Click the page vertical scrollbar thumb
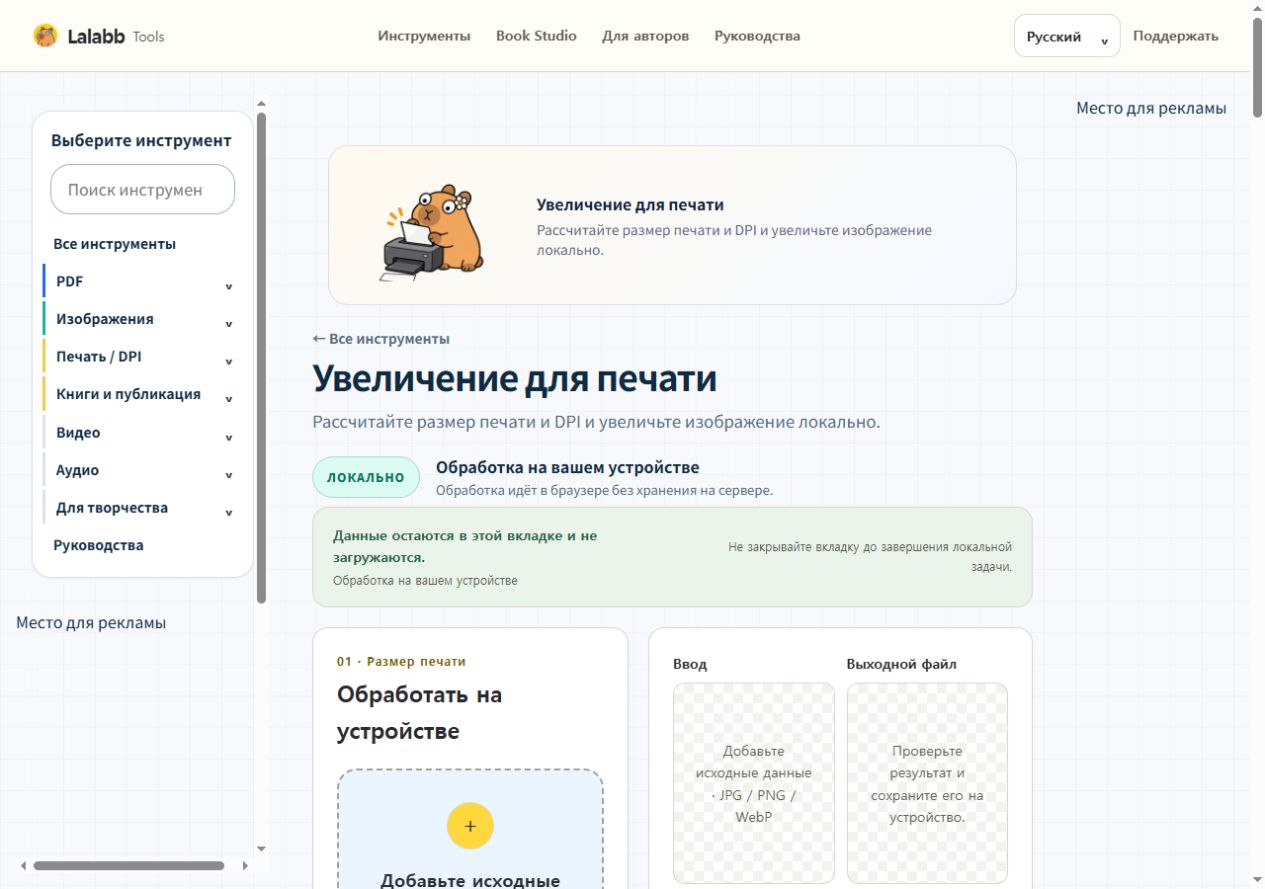Viewport: 1265px width, 889px height. point(1257,66)
